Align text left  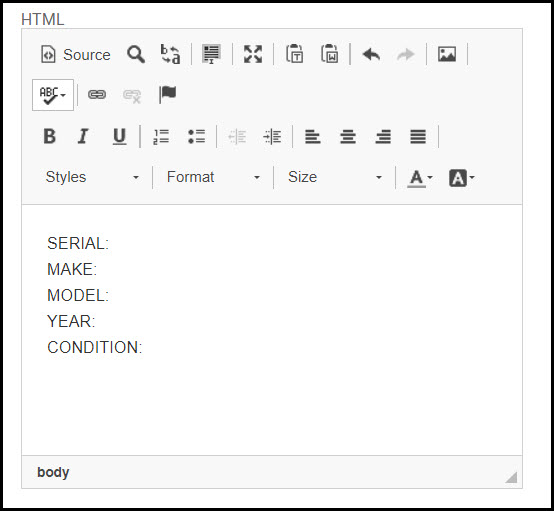coord(313,136)
